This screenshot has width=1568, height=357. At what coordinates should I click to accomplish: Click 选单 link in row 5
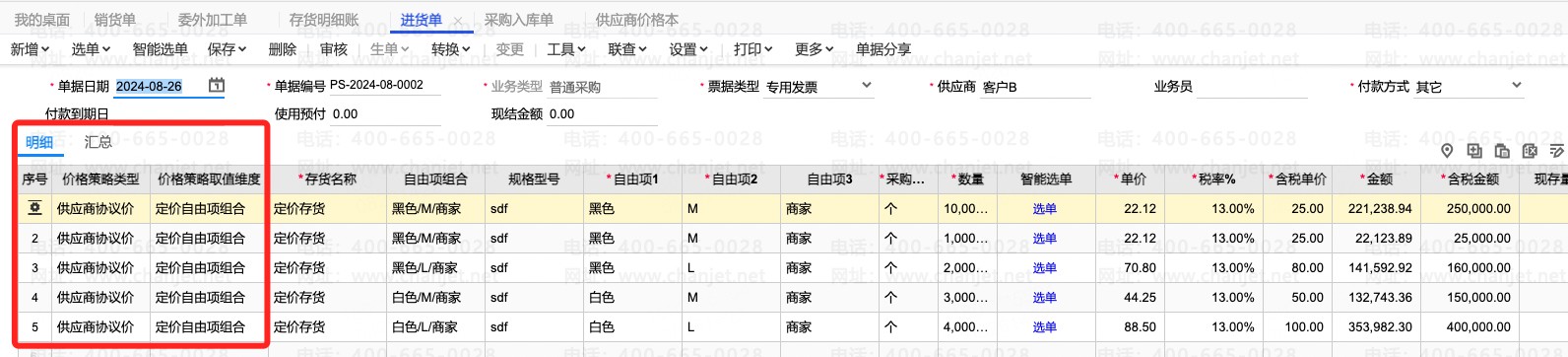[x=1044, y=327]
